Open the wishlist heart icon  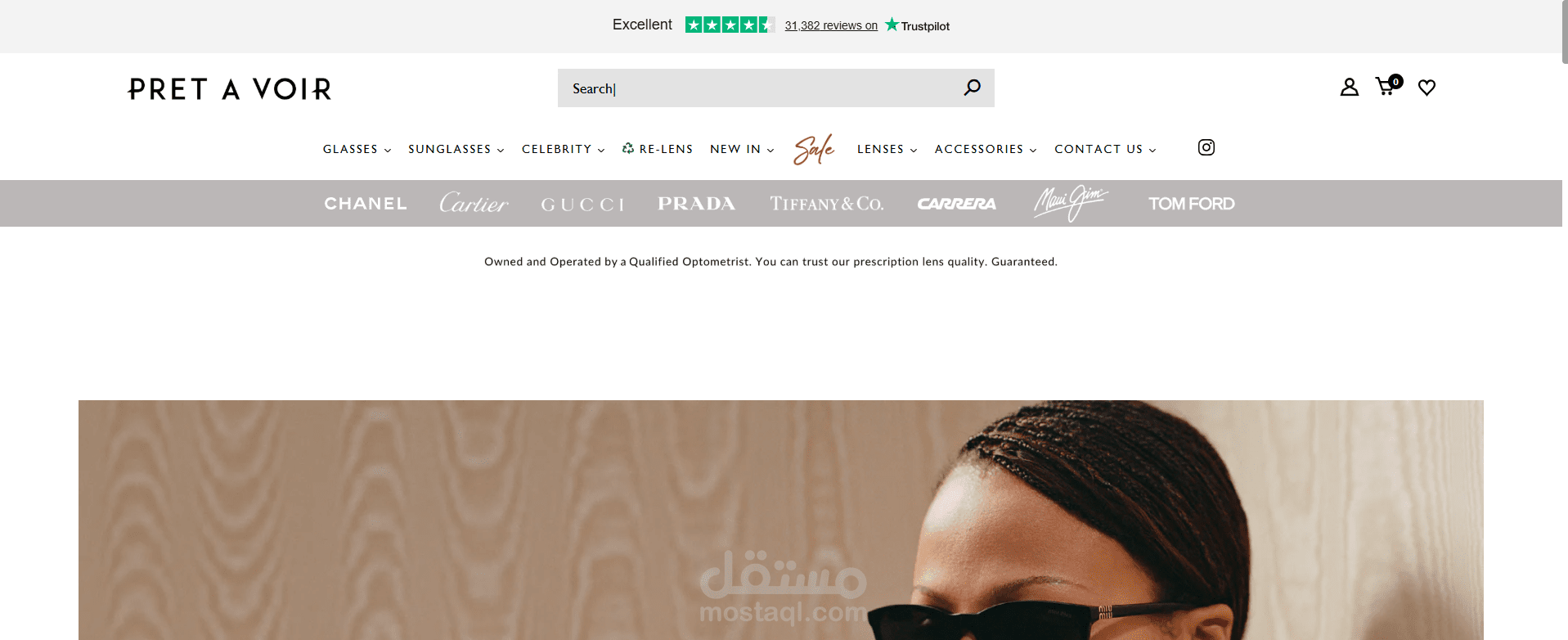[x=1426, y=88]
